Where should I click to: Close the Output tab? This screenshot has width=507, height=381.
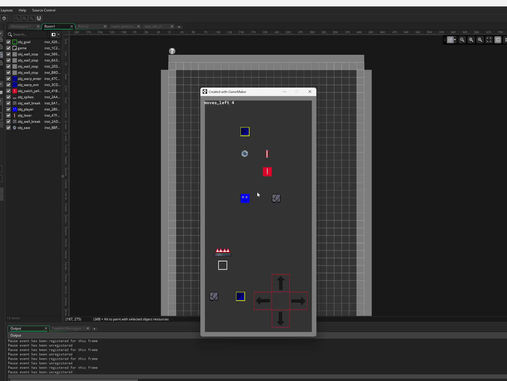coord(46,329)
